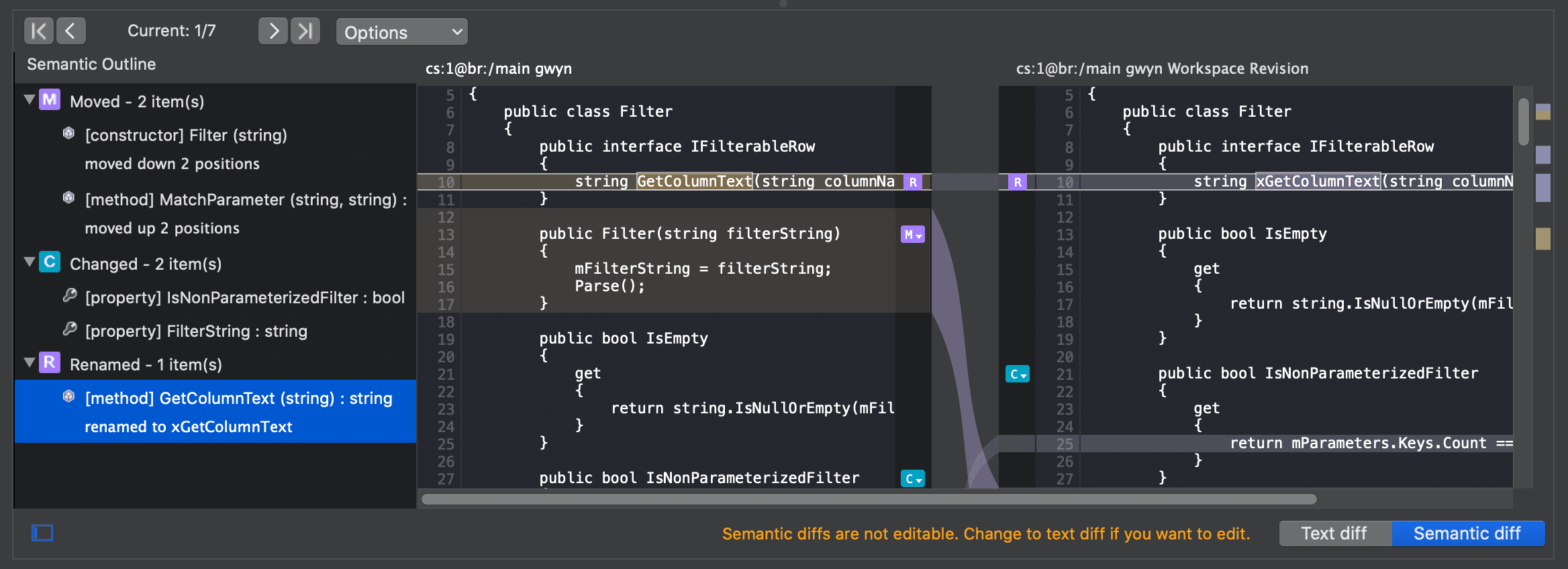Click the 'moved up 2 positions' text
Image resolution: width=1568 pixels, height=569 pixels.
(x=162, y=228)
